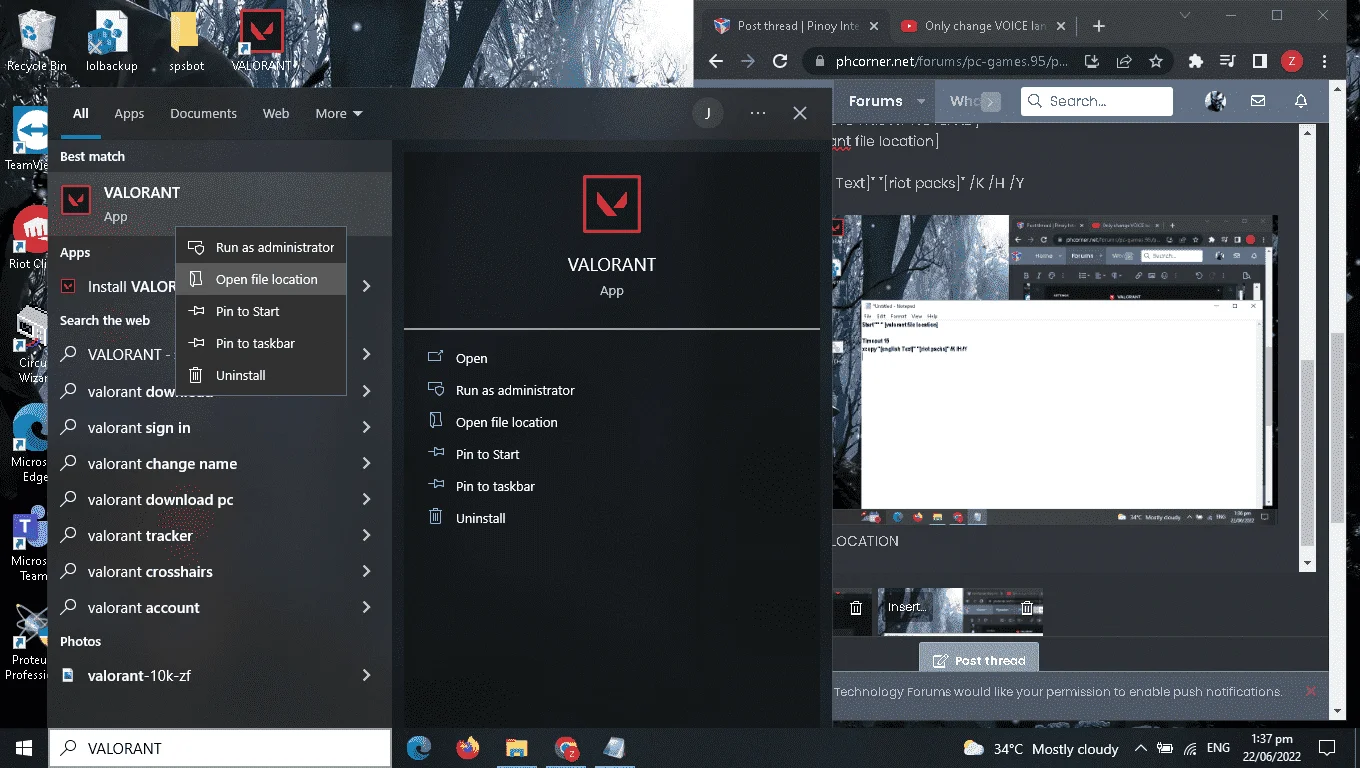Screen dimensions: 1360x768
Task: Reload the page in Chrome
Action: tap(779, 61)
